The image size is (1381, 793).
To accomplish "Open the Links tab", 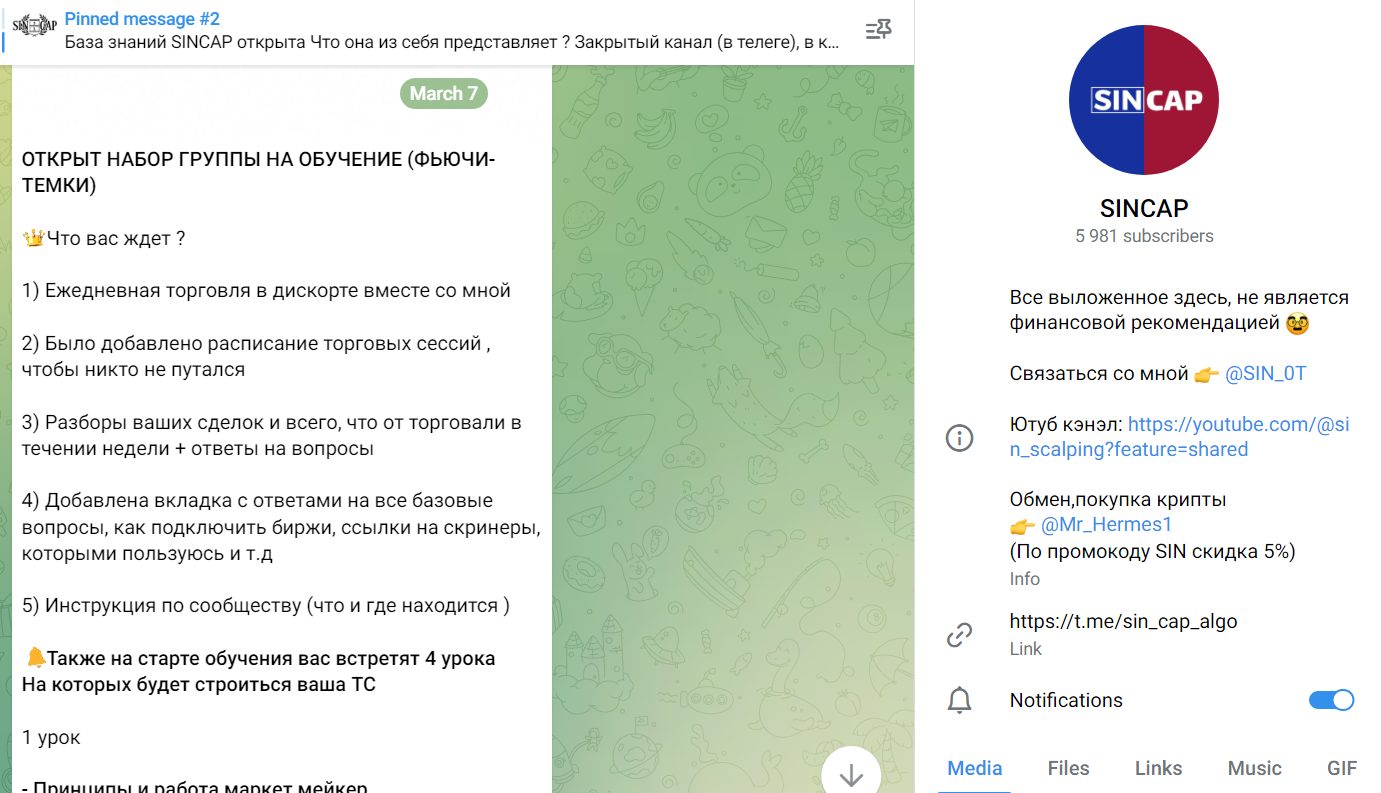I will (x=1158, y=768).
